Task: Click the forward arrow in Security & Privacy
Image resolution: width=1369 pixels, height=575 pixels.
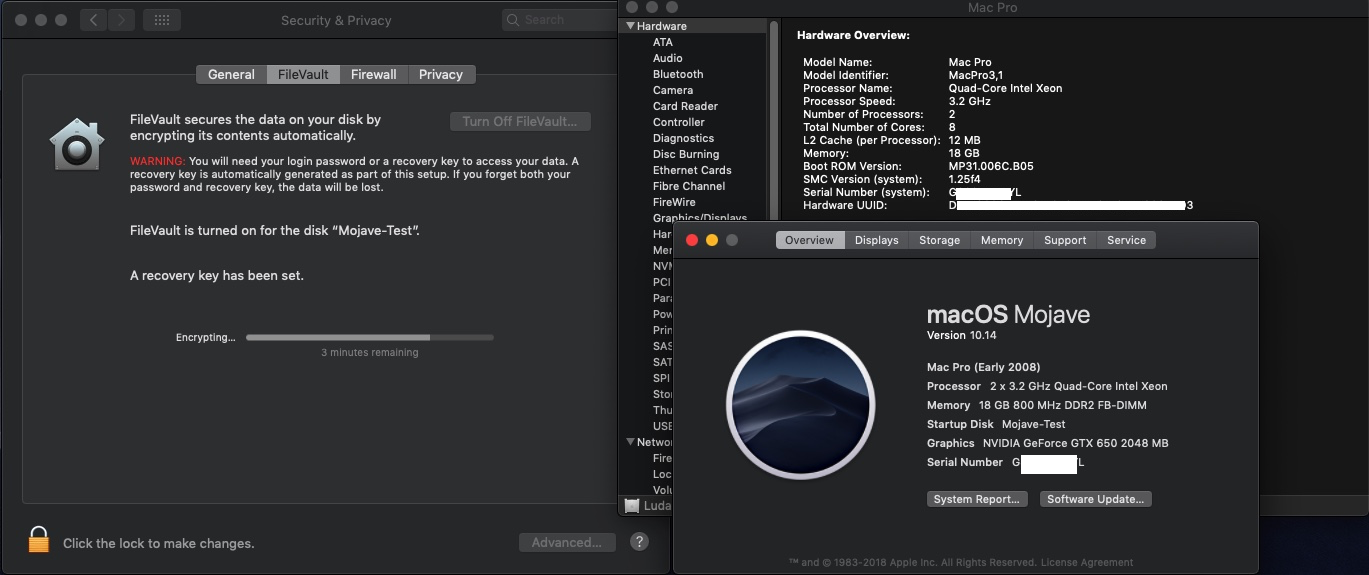Action: [x=121, y=20]
